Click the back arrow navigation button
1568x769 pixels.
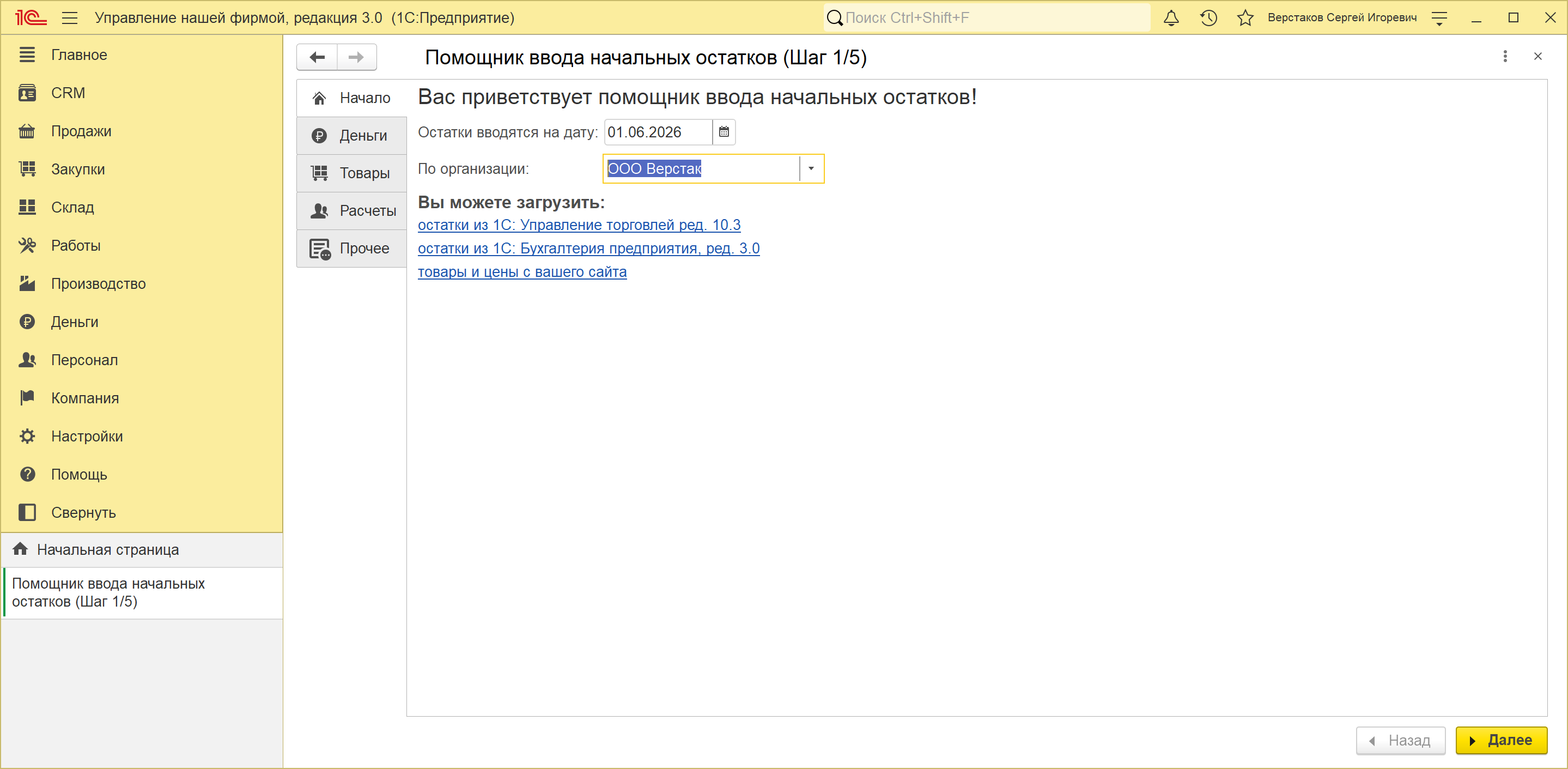tap(317, 57)
